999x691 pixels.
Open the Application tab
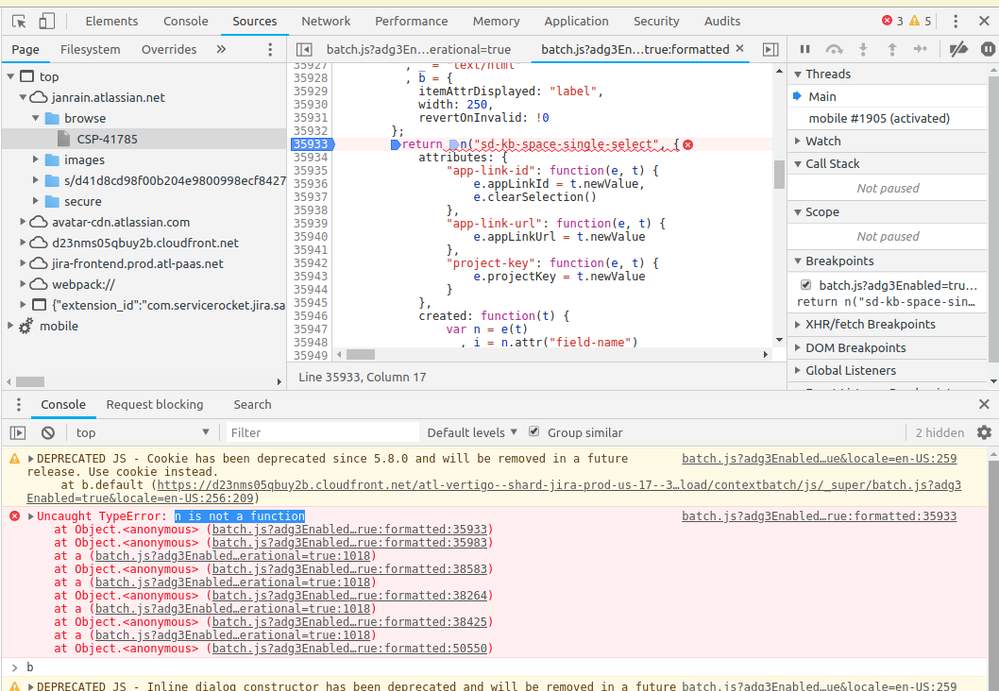[x=576, y=21]
